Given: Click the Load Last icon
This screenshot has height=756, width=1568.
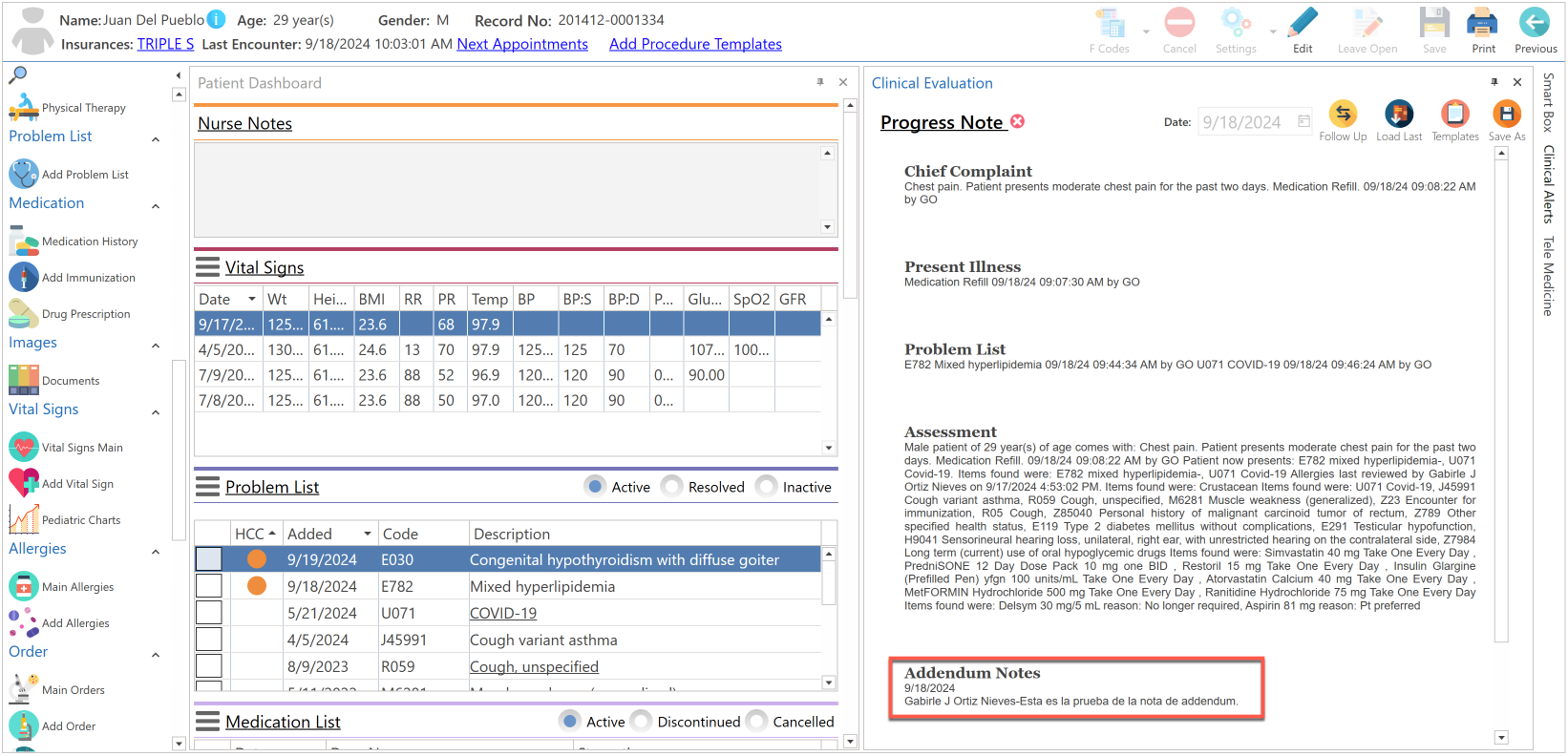Looking at the screenshot, I should pos(1399,114).
